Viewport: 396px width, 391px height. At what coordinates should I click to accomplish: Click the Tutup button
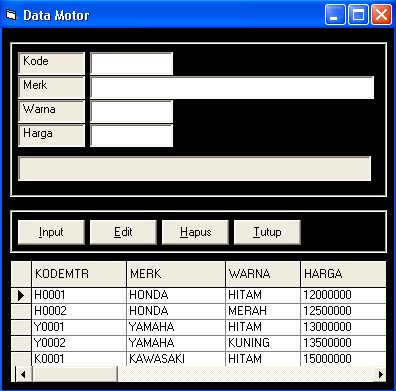click(267, 232)
